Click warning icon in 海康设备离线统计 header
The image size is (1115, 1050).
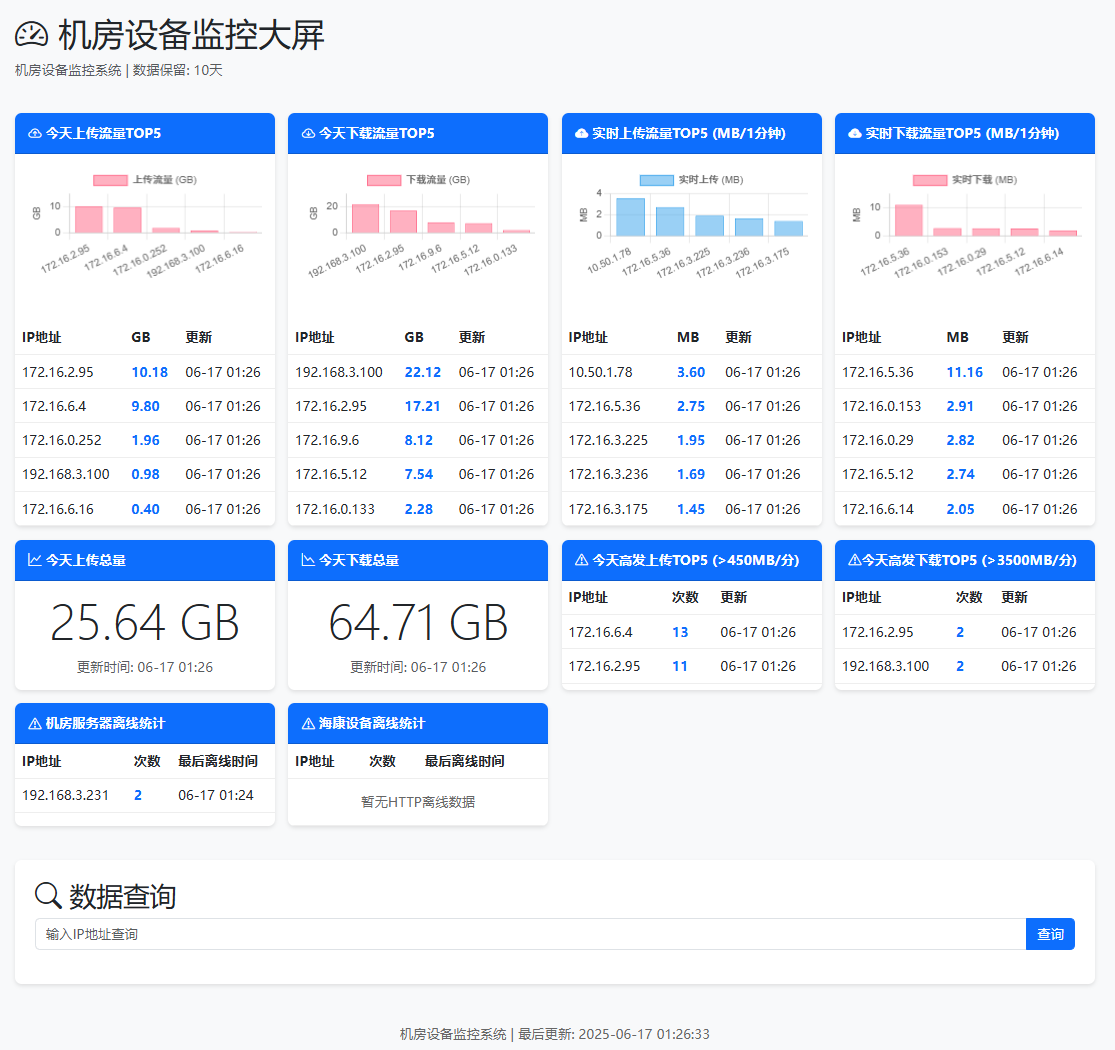pos(308,723)
